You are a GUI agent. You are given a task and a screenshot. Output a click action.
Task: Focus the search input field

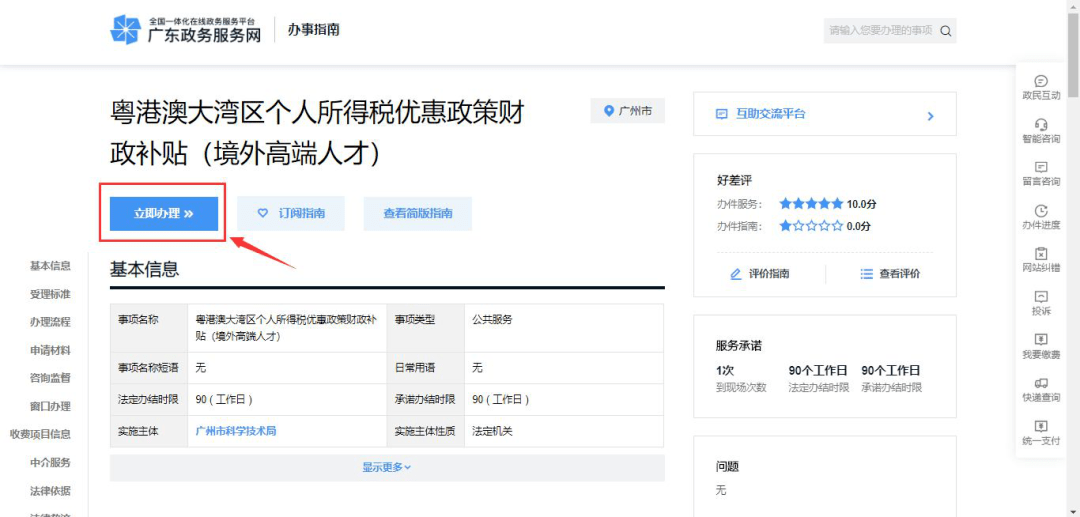coord(879,31)
